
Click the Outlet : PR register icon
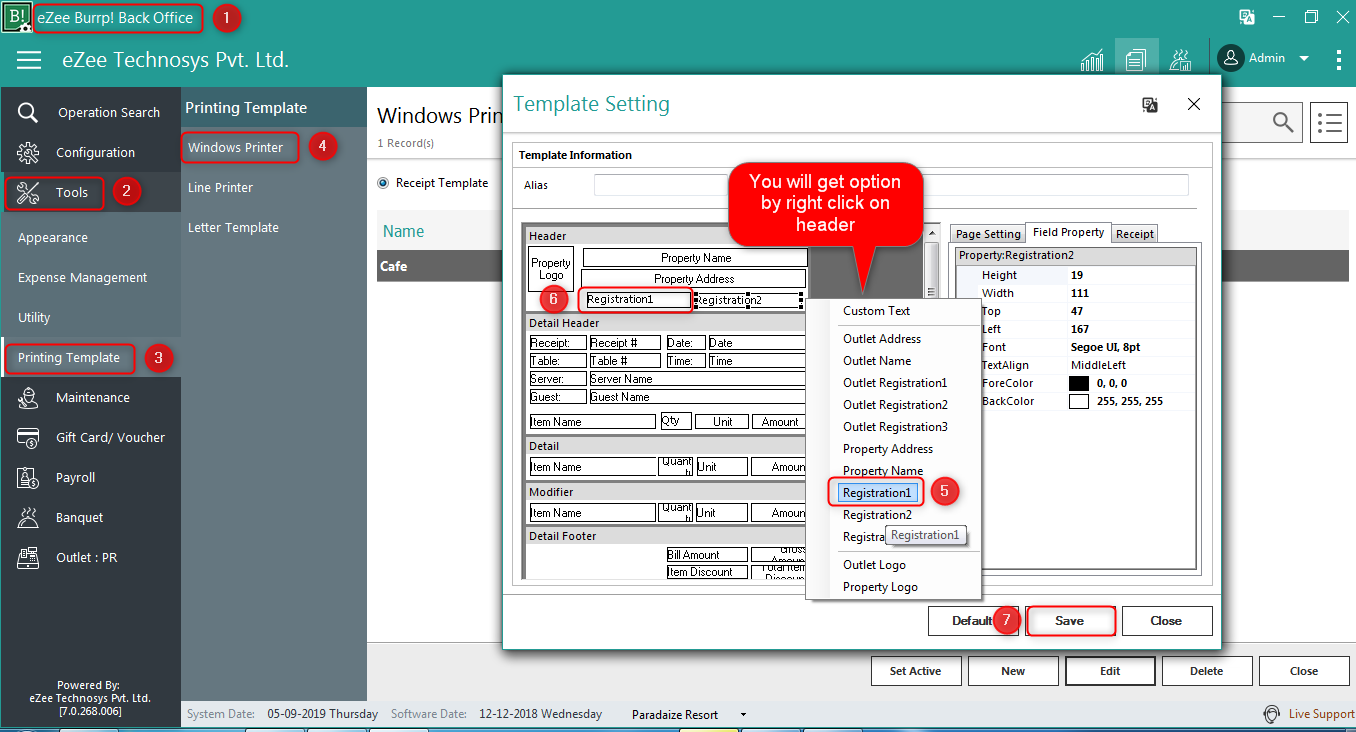(28, 557)
